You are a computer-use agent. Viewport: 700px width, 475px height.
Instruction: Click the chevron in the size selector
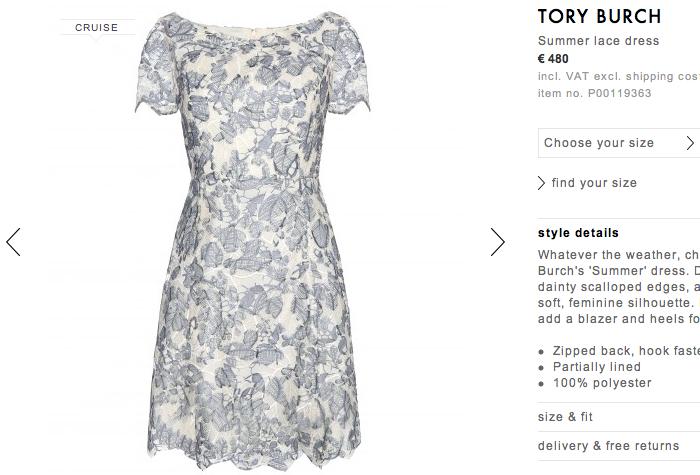(690, 143)
